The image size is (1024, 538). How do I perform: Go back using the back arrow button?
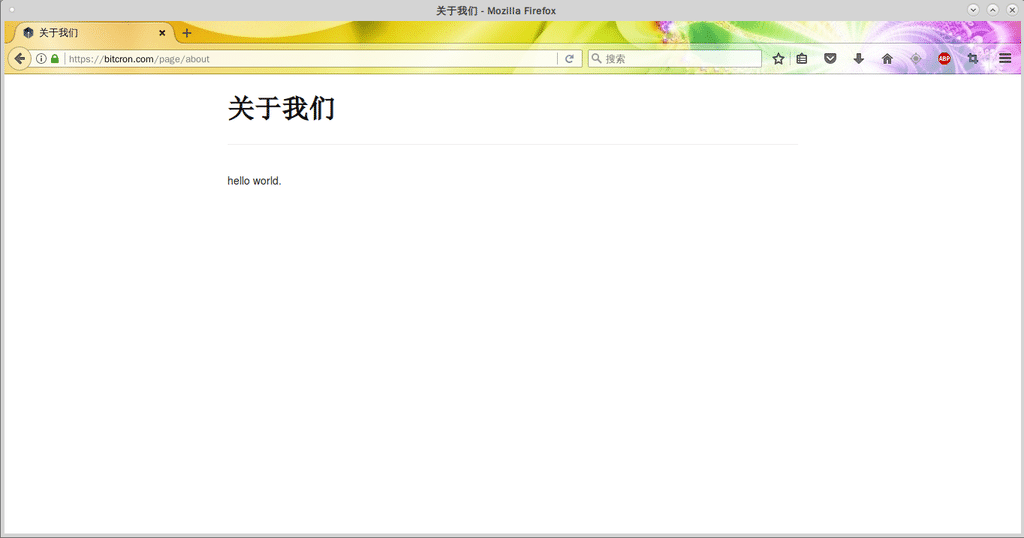point(20,59)
